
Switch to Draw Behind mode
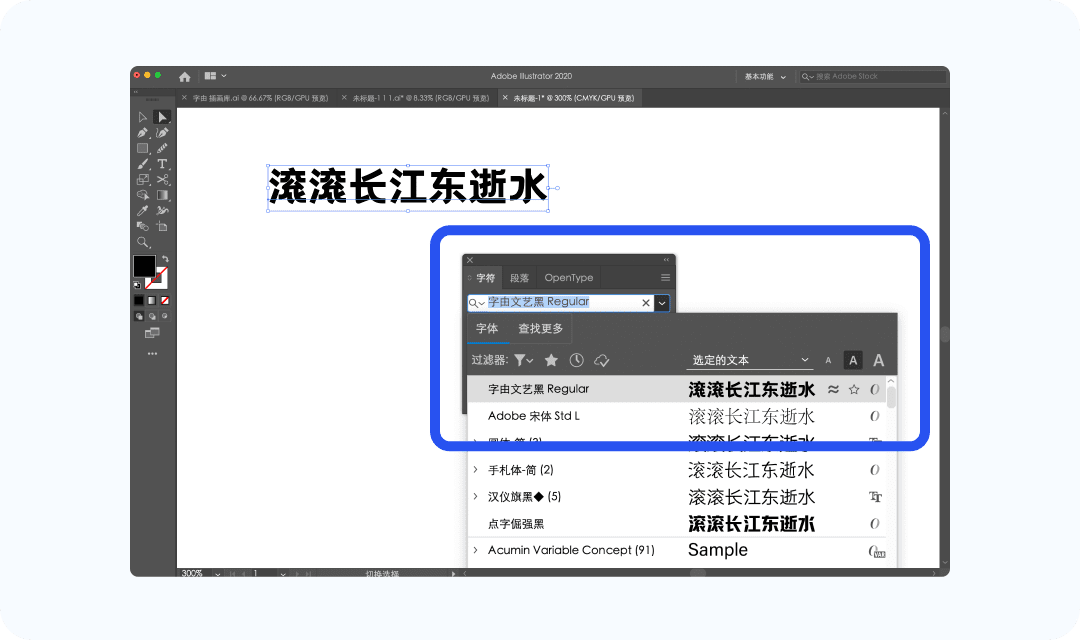coord(152,316)
